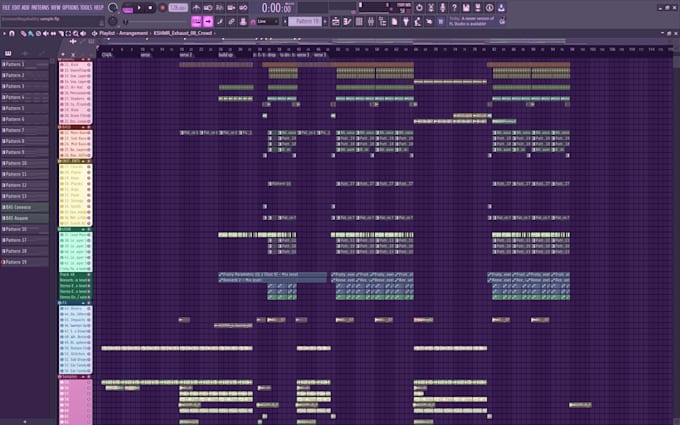Screen dimensions: 680x425
Task: Open the 'Playlist - Arrangement' breadcrumb
Action: (x=123, y=33)
